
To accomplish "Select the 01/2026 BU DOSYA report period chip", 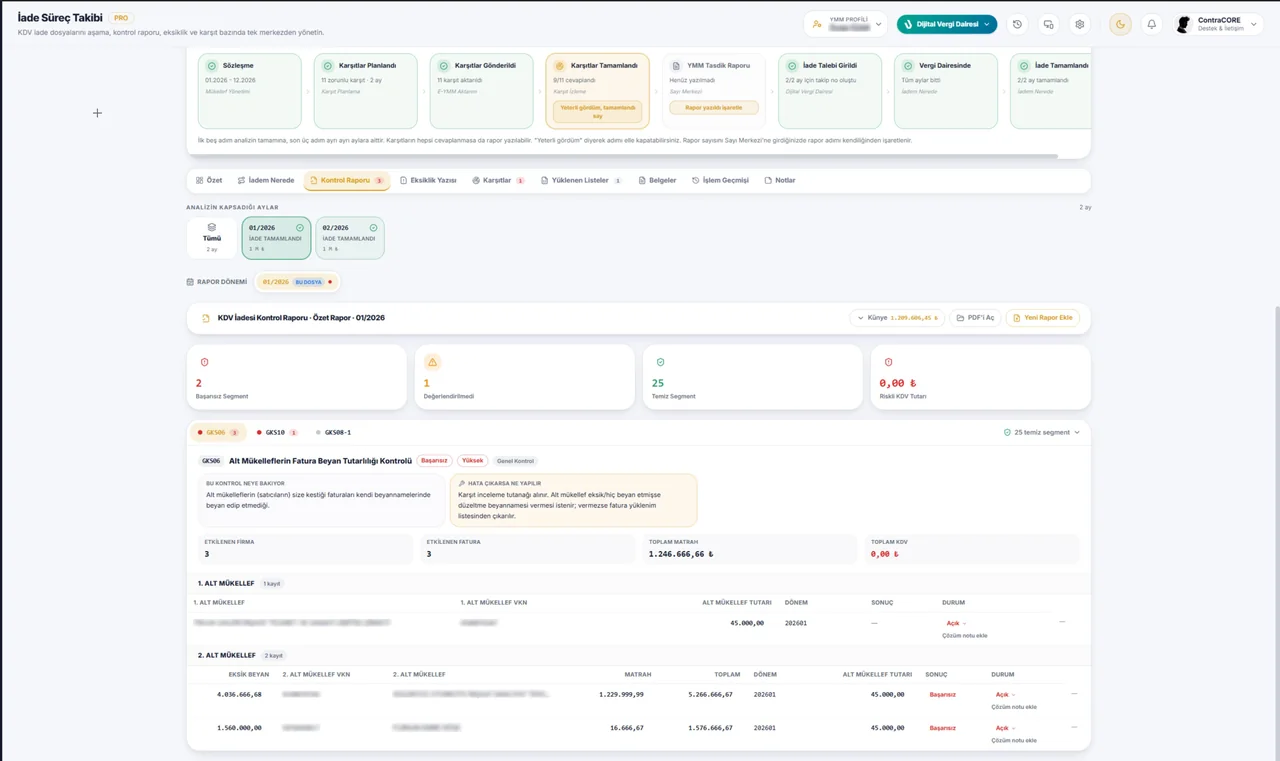I will tap(297, 282).
